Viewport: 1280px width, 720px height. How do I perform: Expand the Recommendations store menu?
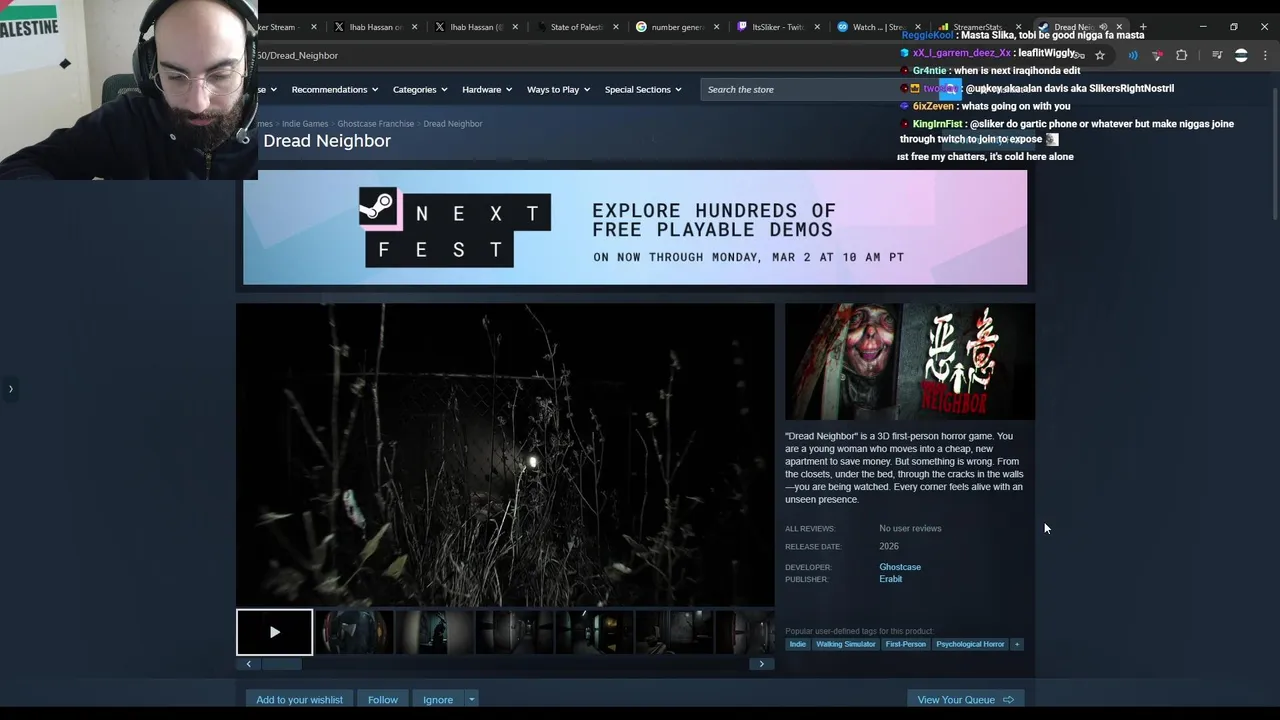tap(335, 90)
